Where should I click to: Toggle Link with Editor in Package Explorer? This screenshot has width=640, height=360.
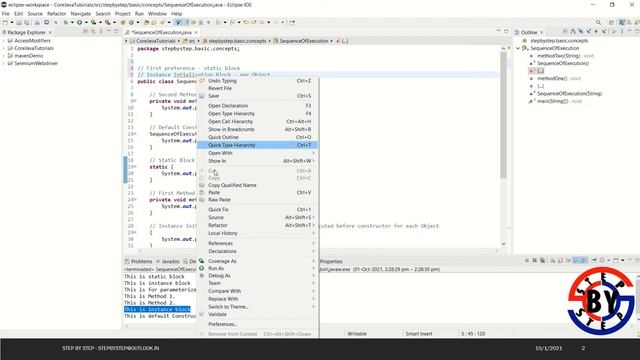[93, 31]
